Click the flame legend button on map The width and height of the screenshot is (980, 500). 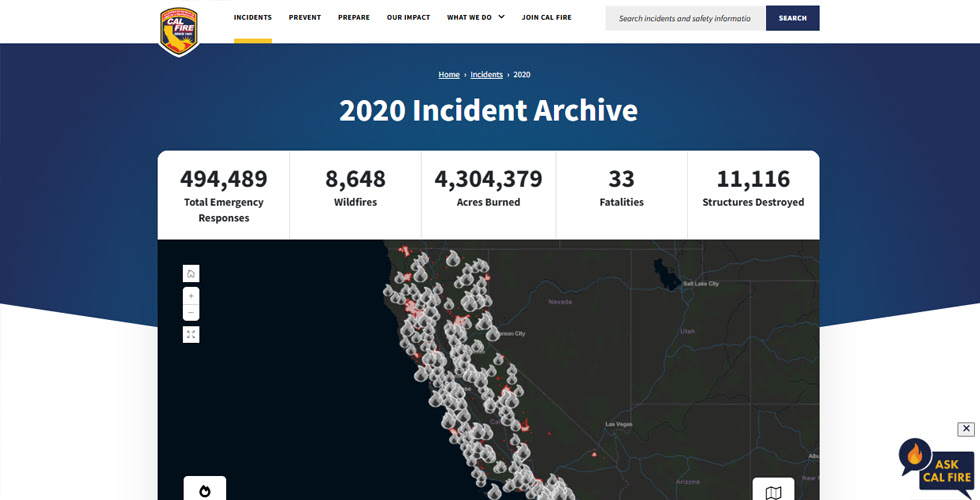[x=205, y=489]
